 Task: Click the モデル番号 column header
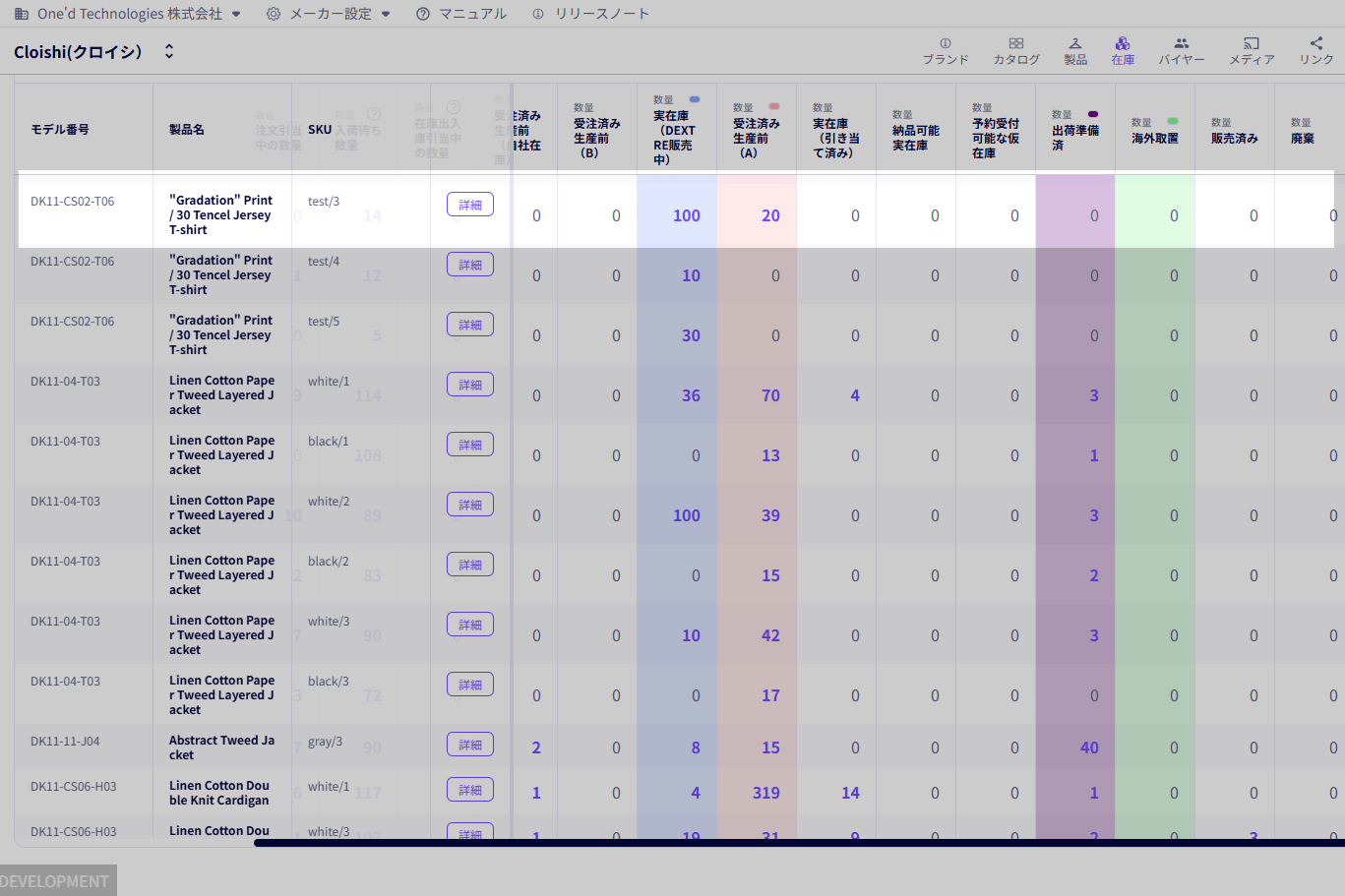[x=60, y=130]
